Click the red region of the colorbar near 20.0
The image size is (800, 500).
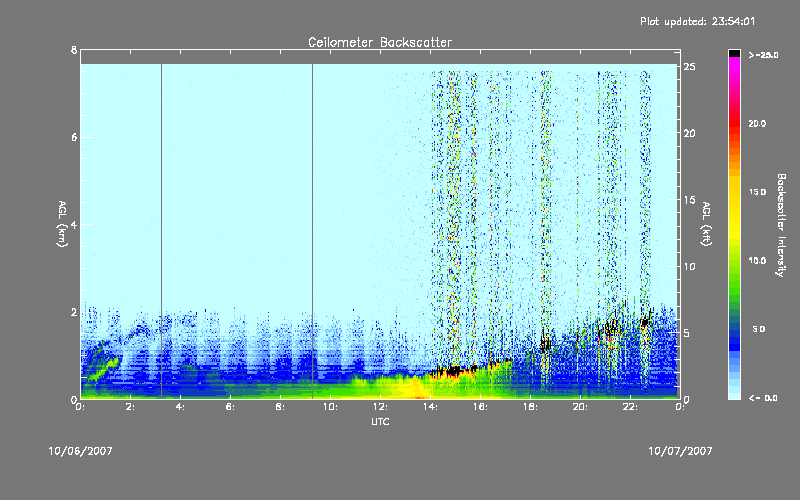coord(734,123)
